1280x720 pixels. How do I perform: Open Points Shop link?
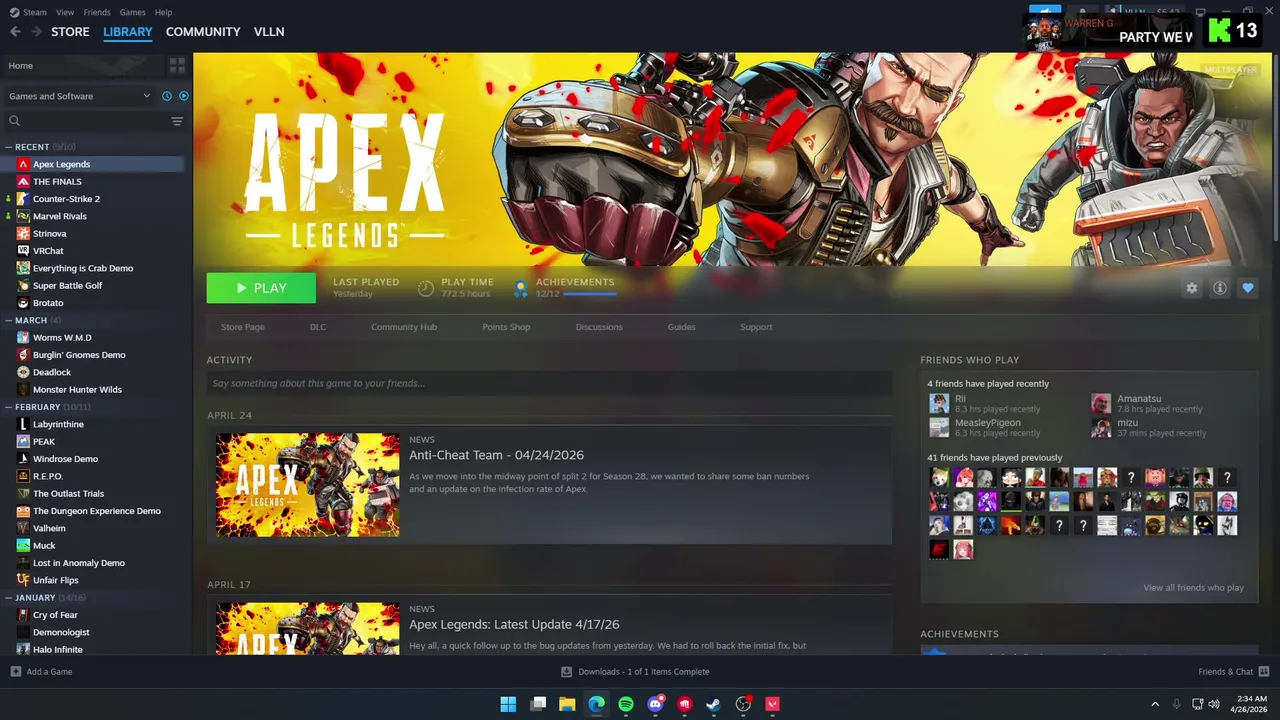(506, 327)
